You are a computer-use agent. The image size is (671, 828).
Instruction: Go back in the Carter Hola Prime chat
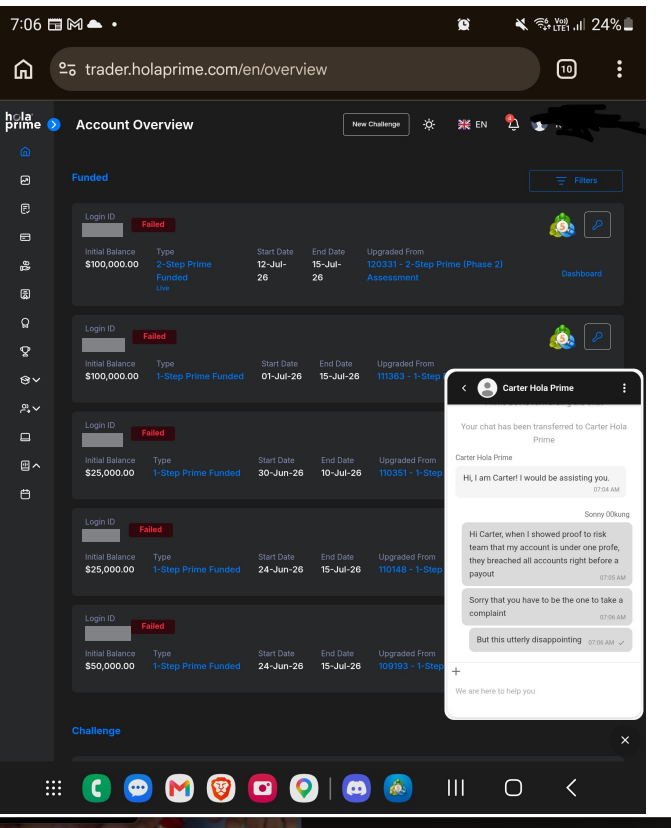tap(464, 388)
